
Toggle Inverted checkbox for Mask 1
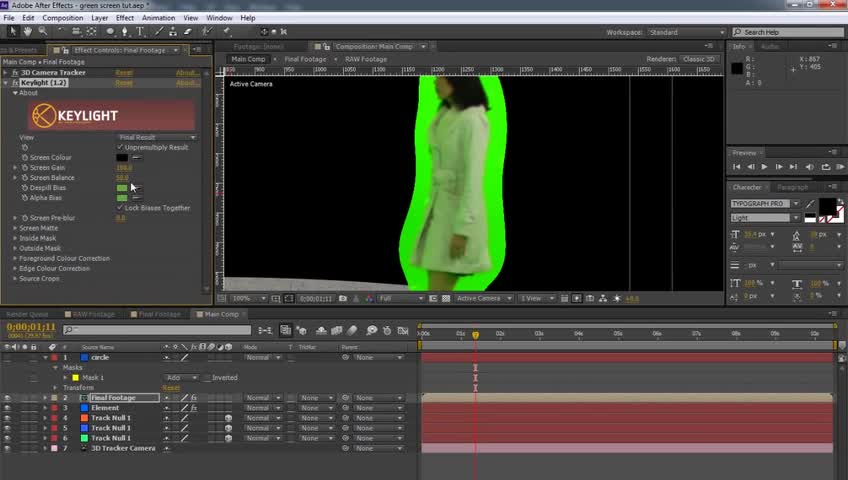point(207,377)
